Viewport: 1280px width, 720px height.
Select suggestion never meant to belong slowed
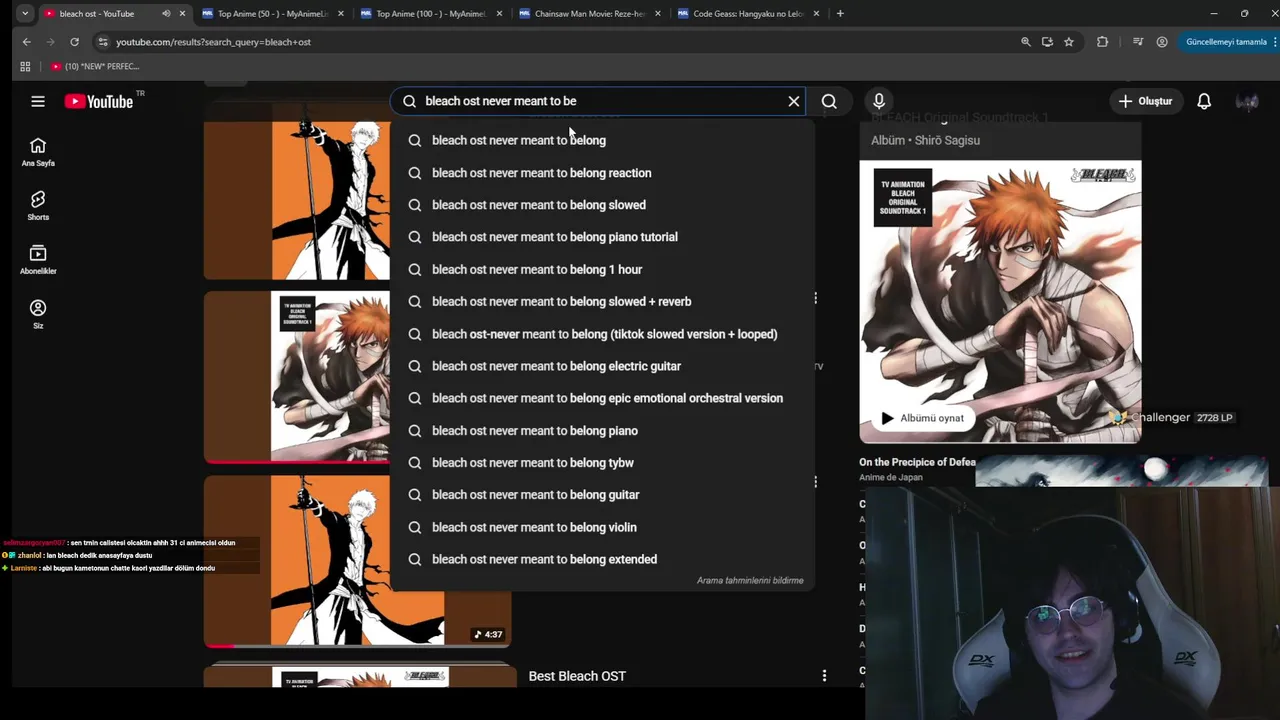click(603, 205)
